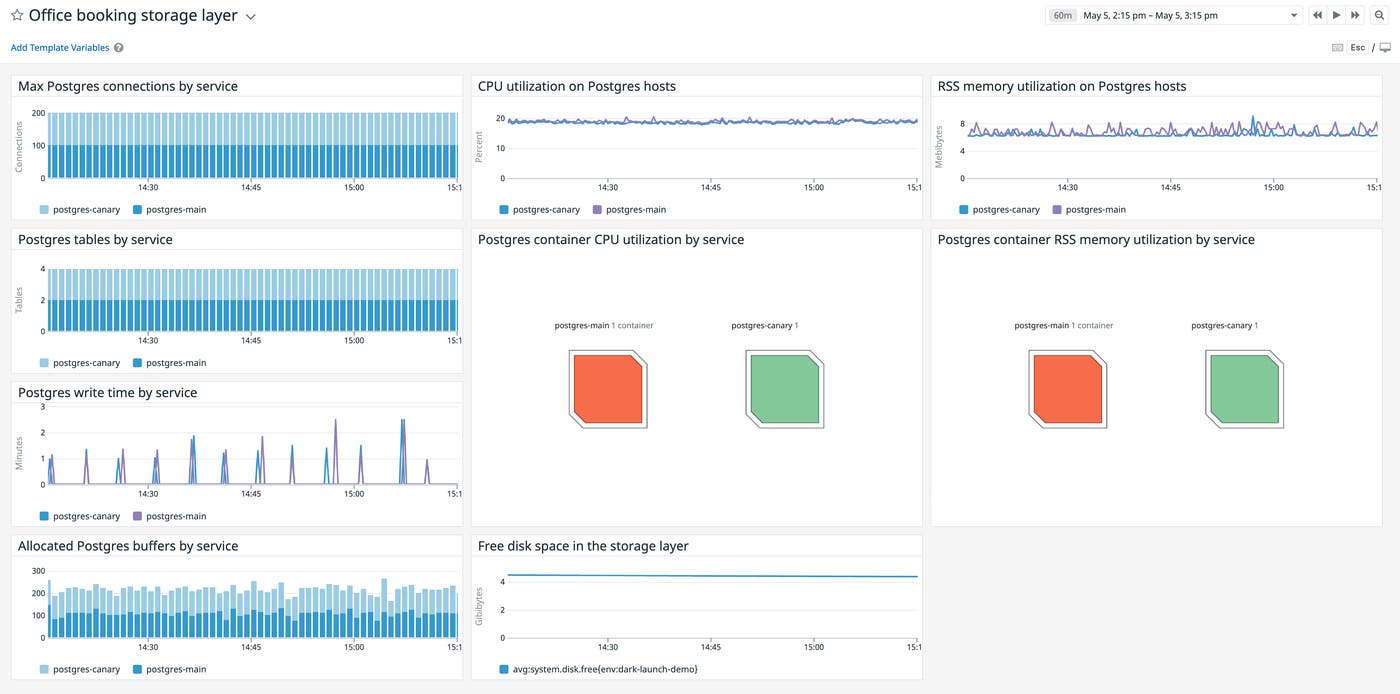The image size is (1400, 694).
Task: Click Free disk space in the storage layer title
Action: [583, 546]
